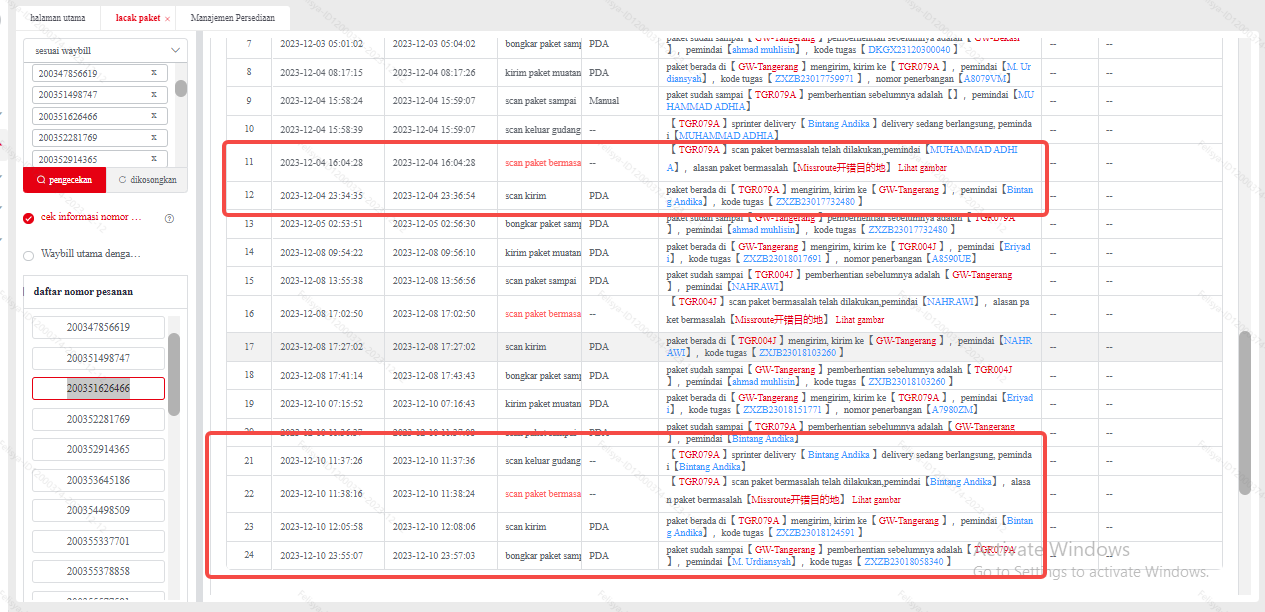The image size is (1265, 612).
Task: Select order 200347856619 in daftar nomor pesanan
Action: tap(98, 327)
